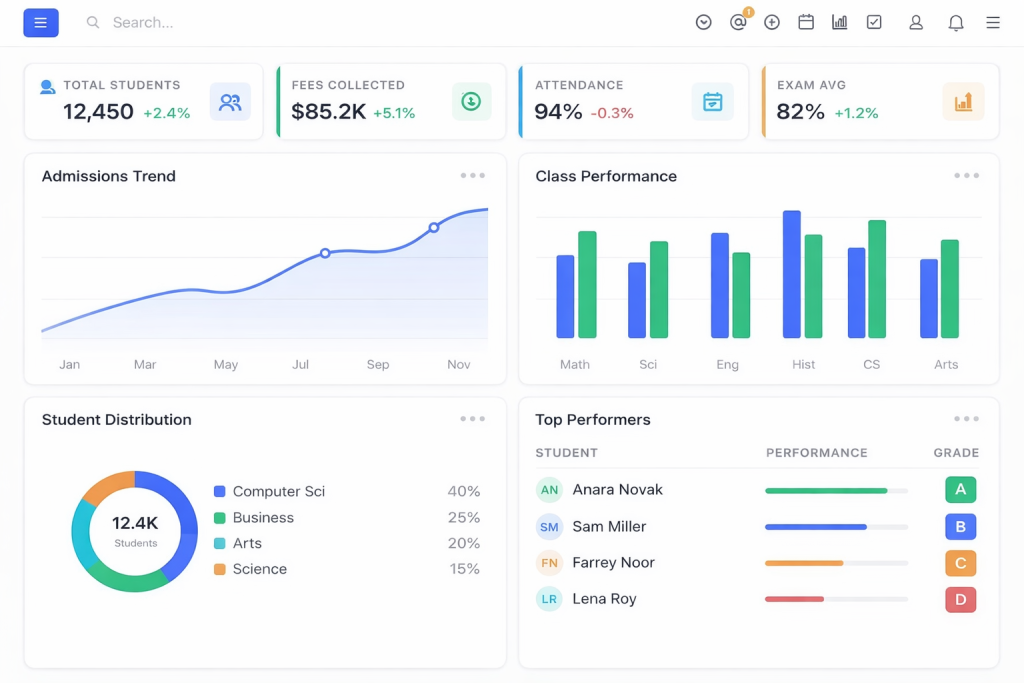Open the bar chart reports icon
The width and height of the screenshot is (1024, 683).
(840, 22)
